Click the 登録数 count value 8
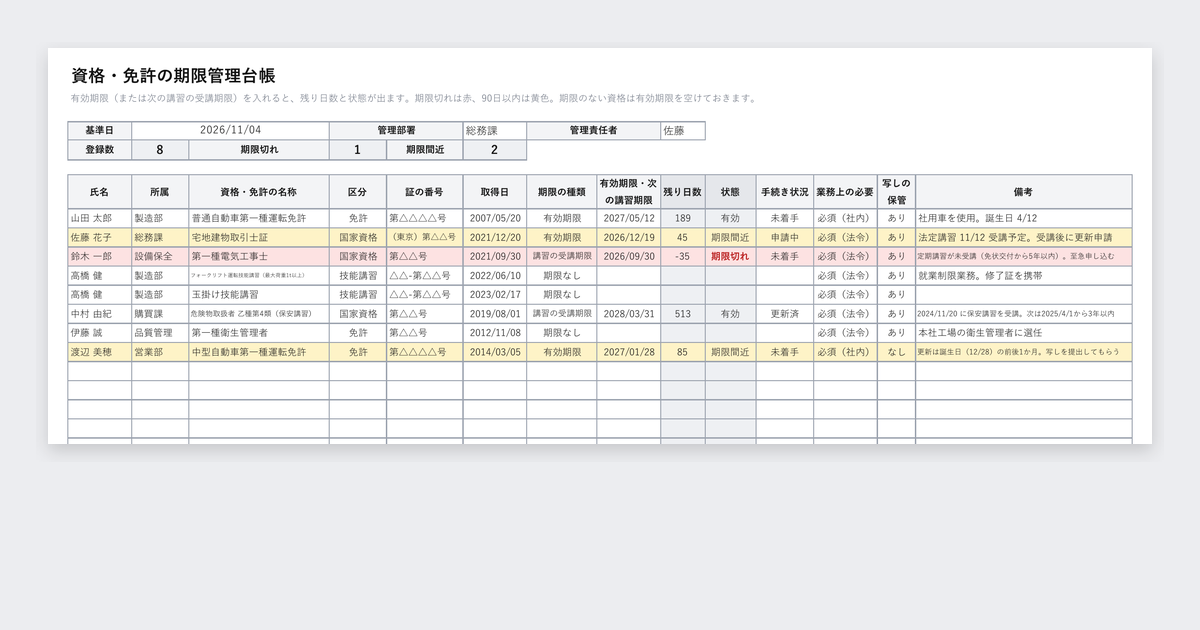Image resolution: width=1200 pixels, height=630 pixels. click(x=160, y=150)
